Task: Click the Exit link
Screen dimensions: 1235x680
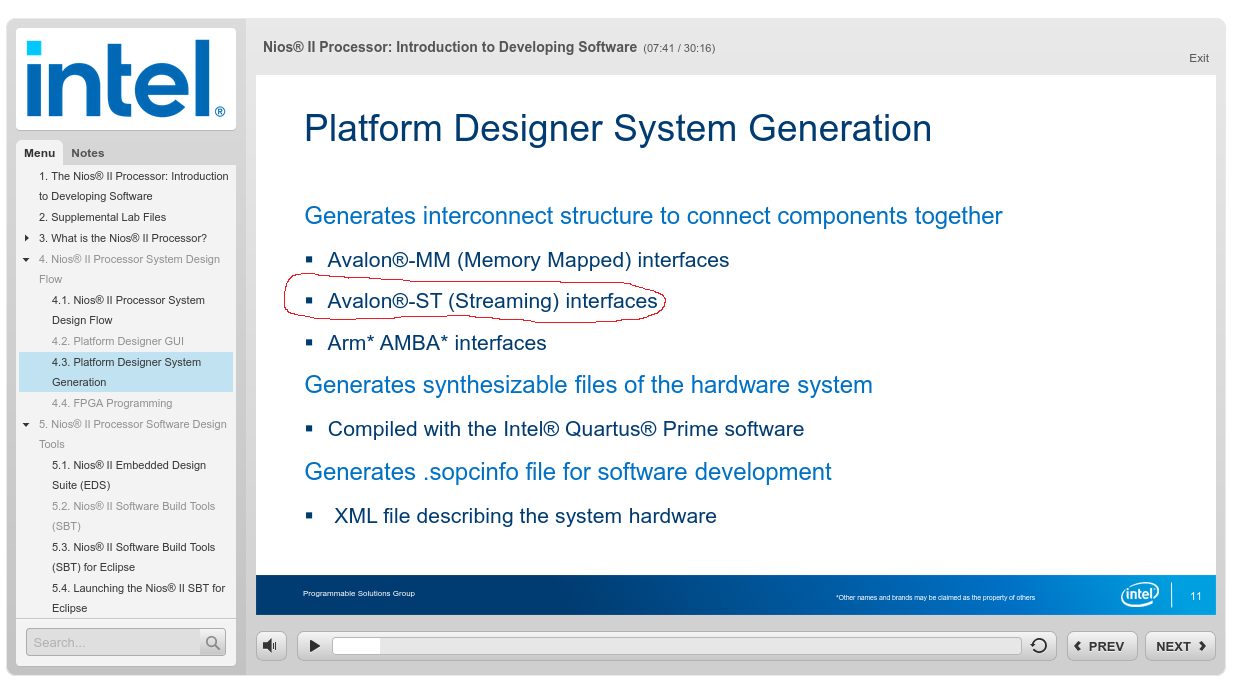Action: point(1198,58)
